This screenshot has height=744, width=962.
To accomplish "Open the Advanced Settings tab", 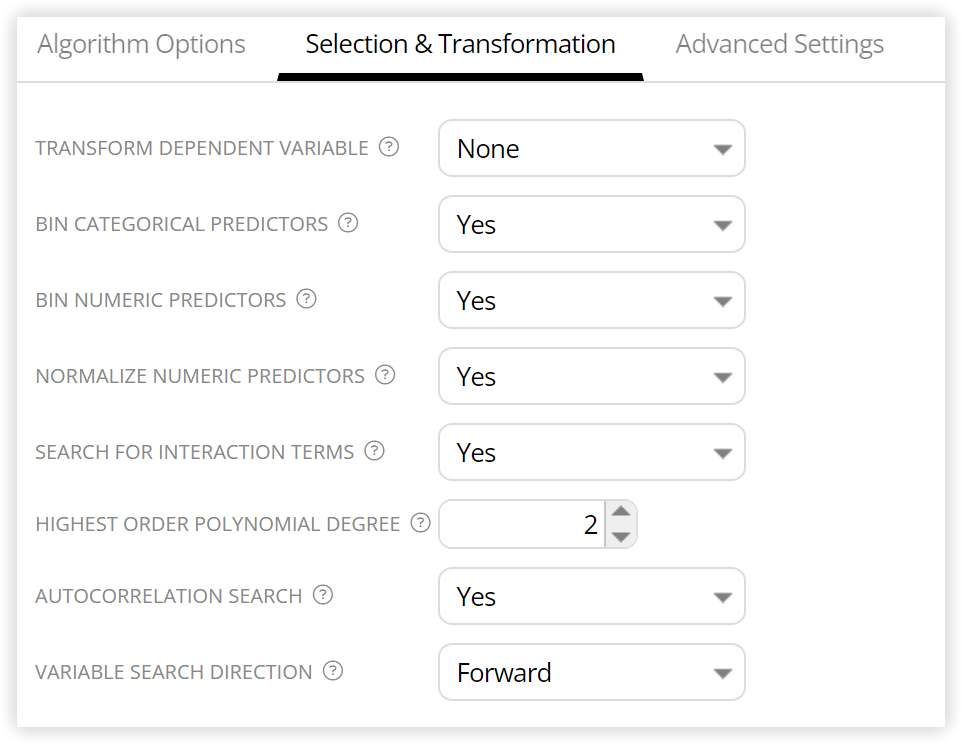I will [x=779, y=45].
